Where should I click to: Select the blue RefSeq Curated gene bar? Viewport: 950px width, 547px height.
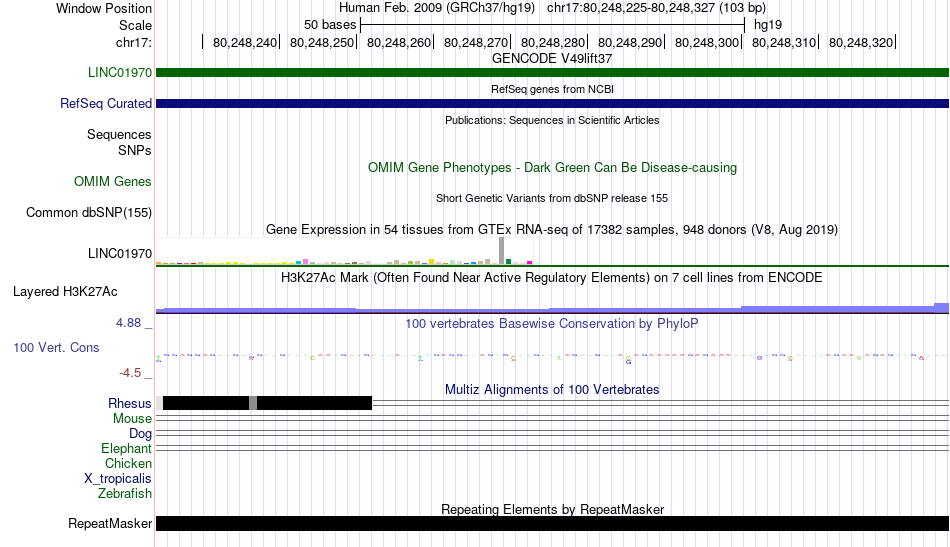point(552,104)
